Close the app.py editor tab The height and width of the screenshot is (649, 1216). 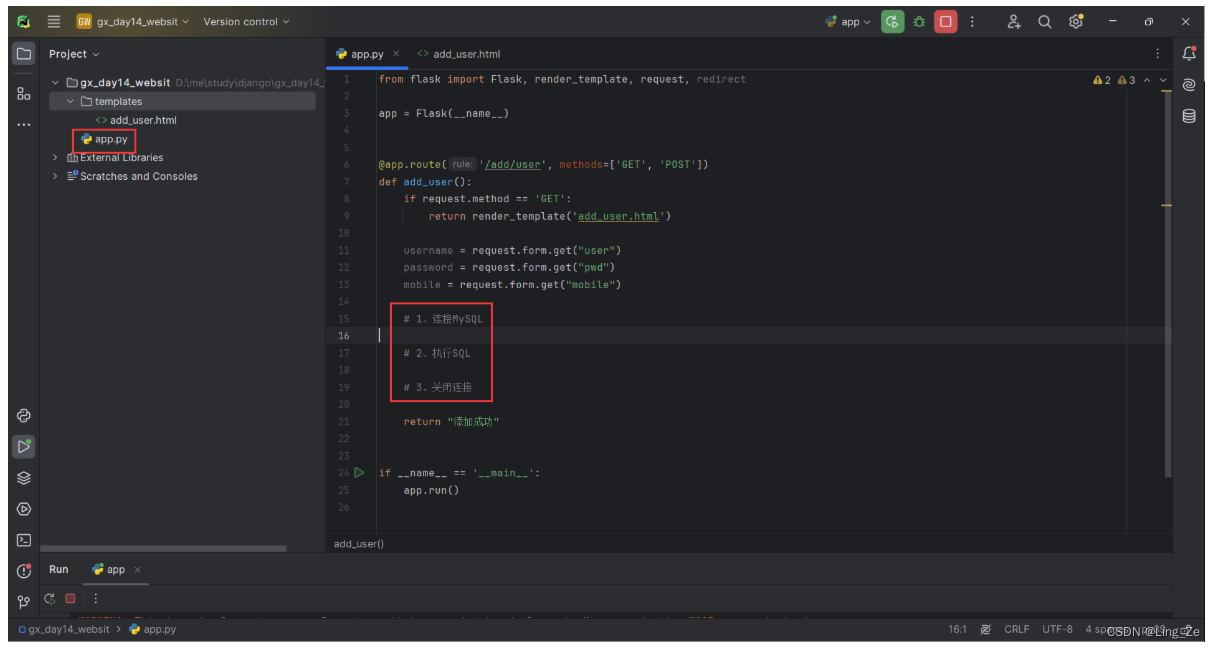click(396, 54)
